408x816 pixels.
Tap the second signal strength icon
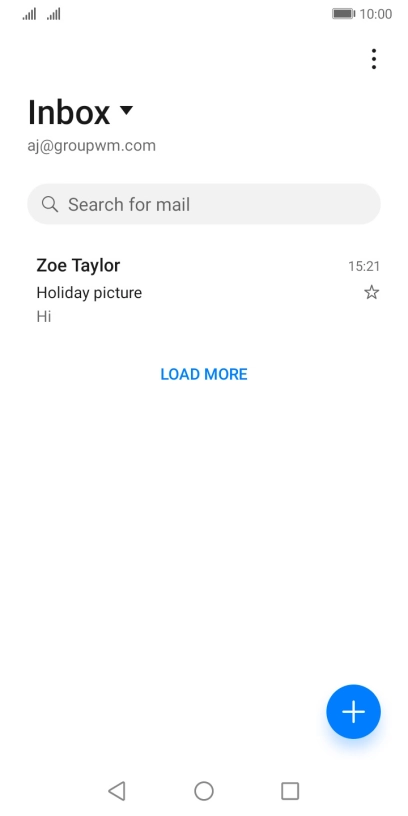[x=54, y=14]
